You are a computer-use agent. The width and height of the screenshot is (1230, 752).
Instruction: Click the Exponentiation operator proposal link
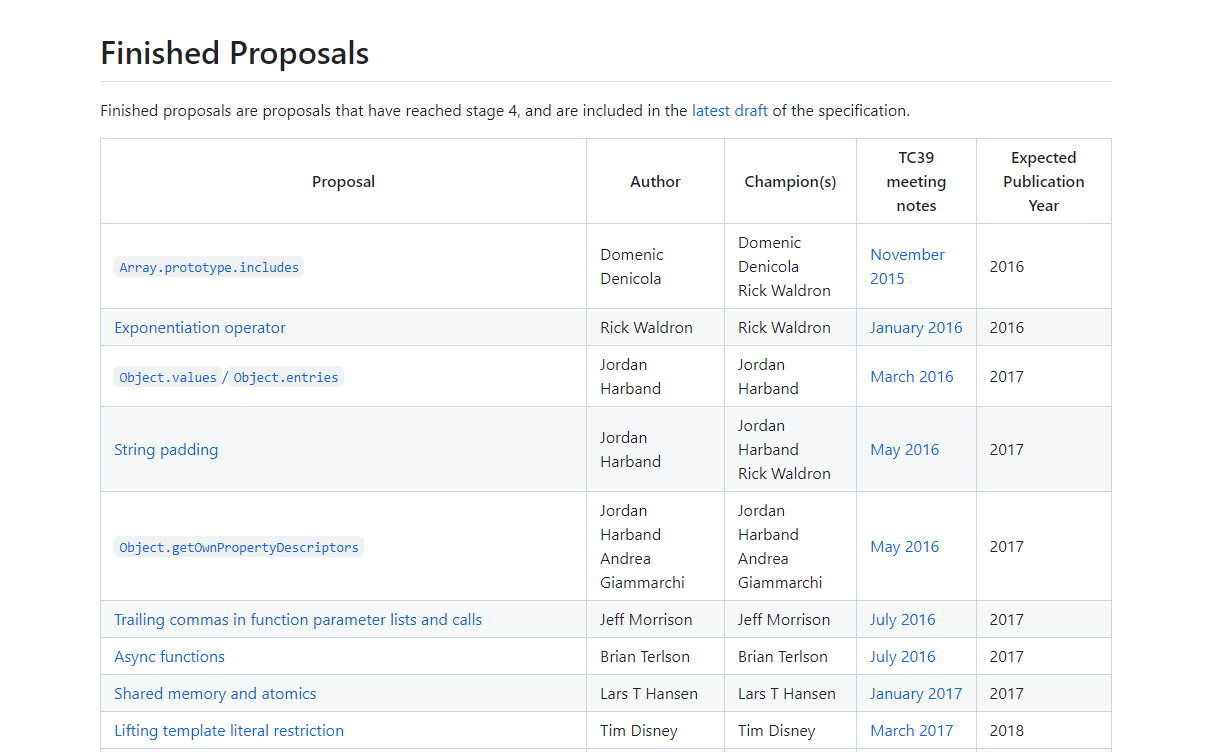(x=199, y=328)
